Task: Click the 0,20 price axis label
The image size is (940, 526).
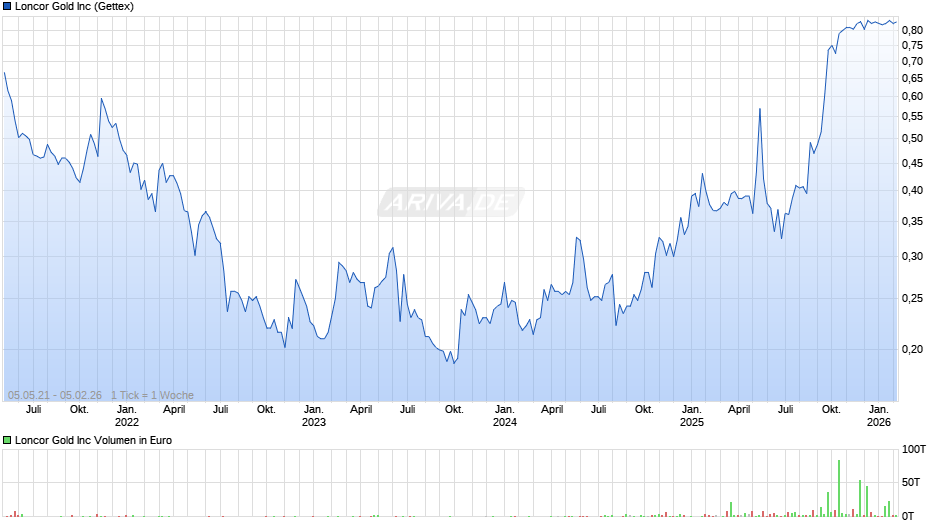Action: pyautogui.click(x=912, y=350)
